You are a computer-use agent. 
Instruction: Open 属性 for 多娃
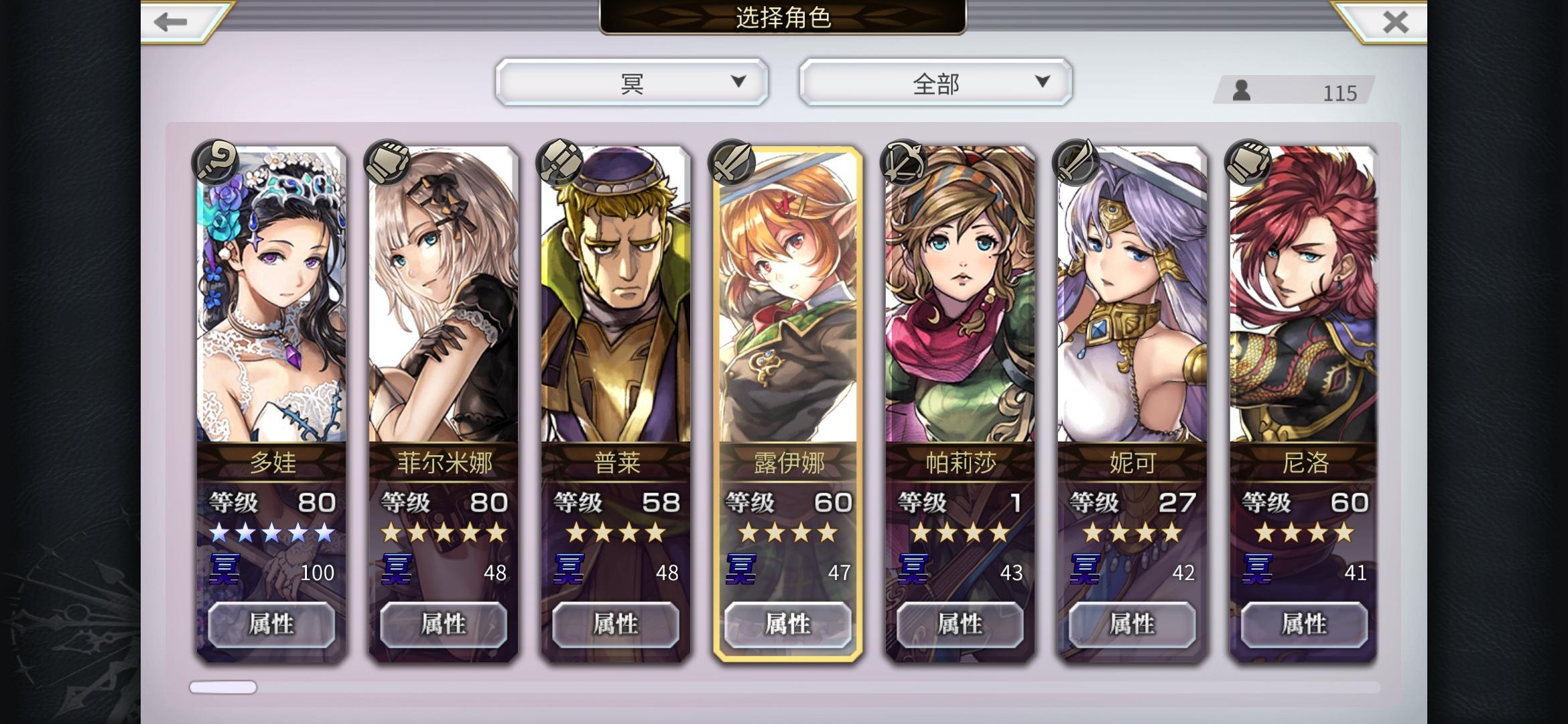coord(271,624)
